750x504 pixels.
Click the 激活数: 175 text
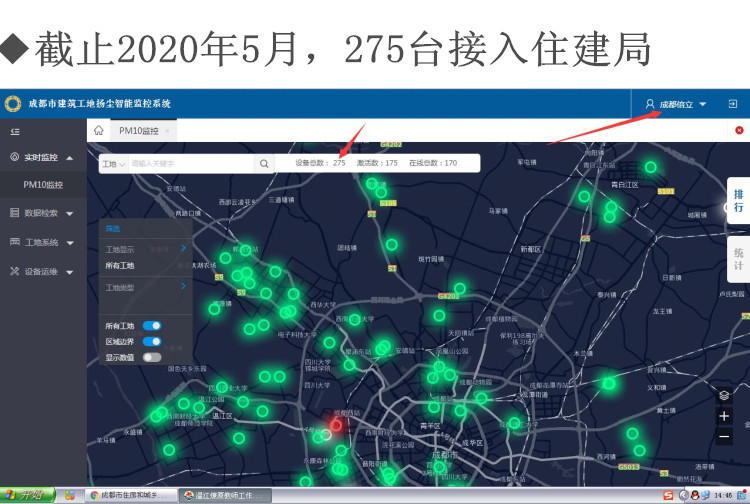(377, 163)
